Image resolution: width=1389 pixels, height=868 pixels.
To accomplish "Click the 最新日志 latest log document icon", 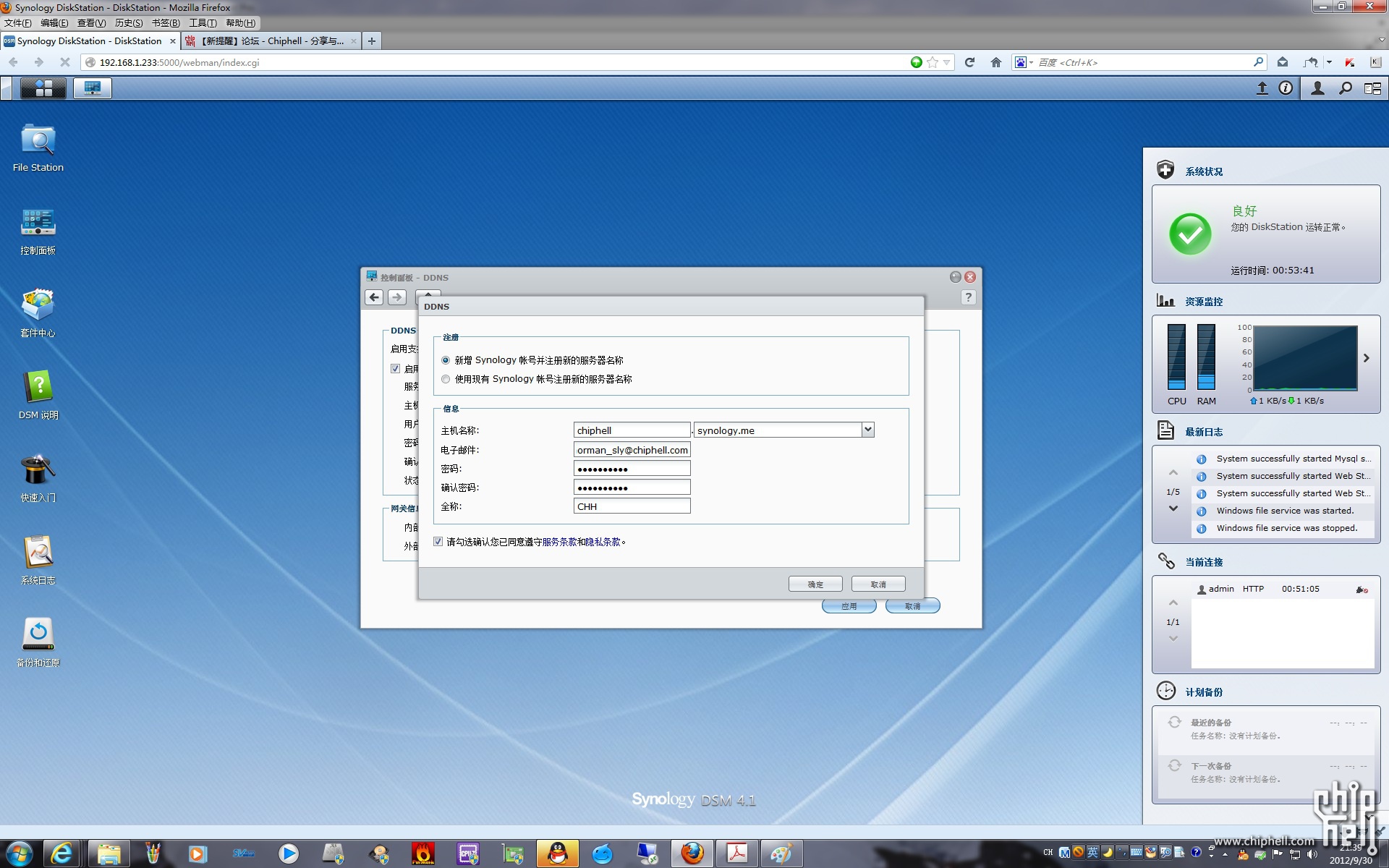I will click(x=1165, y=430).
